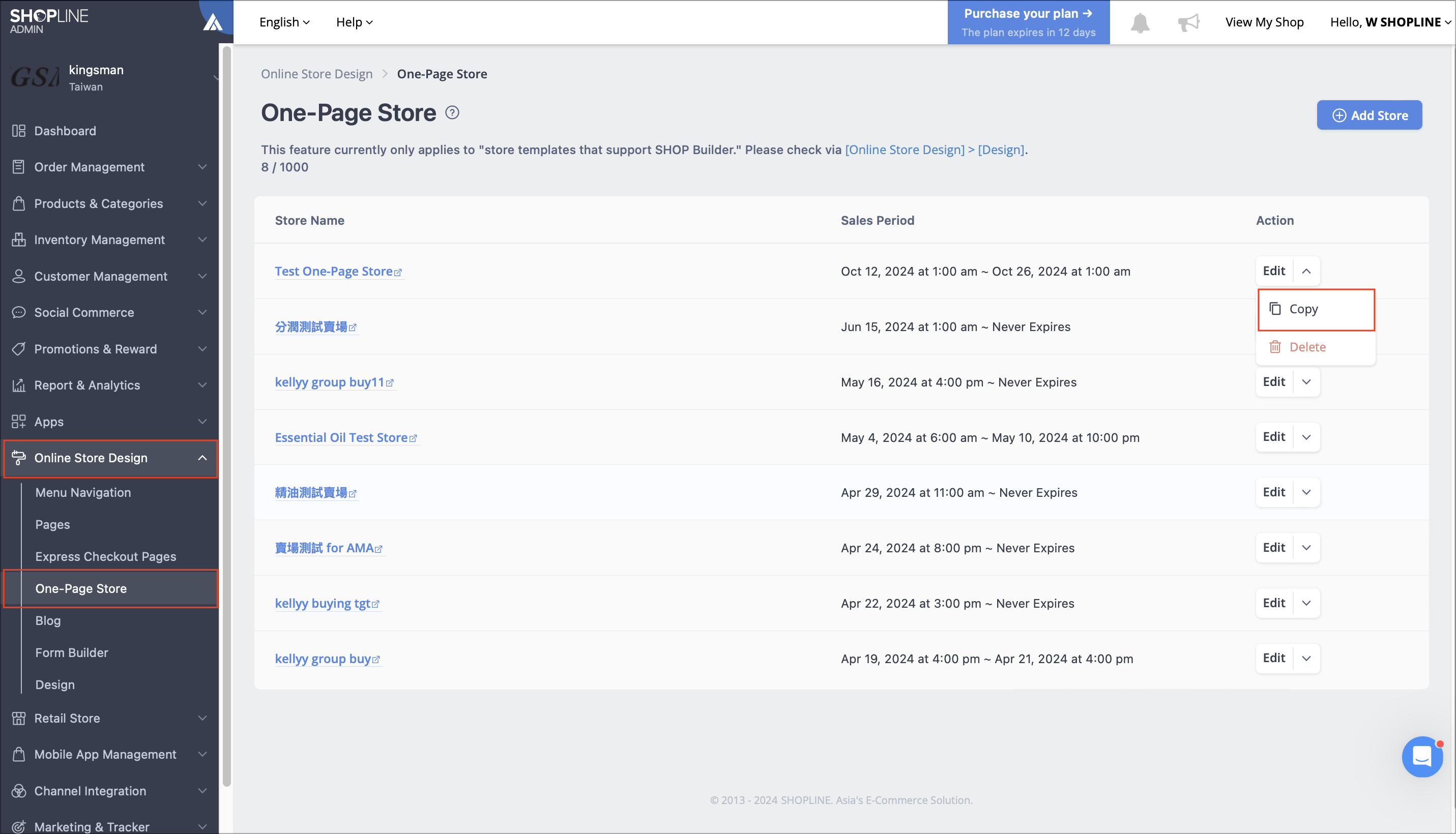The height and width of the screenshot is (834, 1456).
Task: Edit the Essential Oil Test Store
Action: (1274, 437)
